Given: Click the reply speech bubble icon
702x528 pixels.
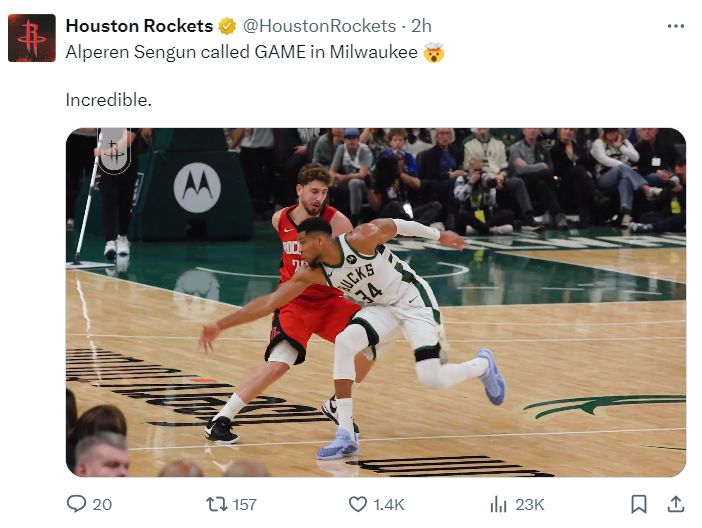Looking at the screenshot, I should [x=76, y=504].
